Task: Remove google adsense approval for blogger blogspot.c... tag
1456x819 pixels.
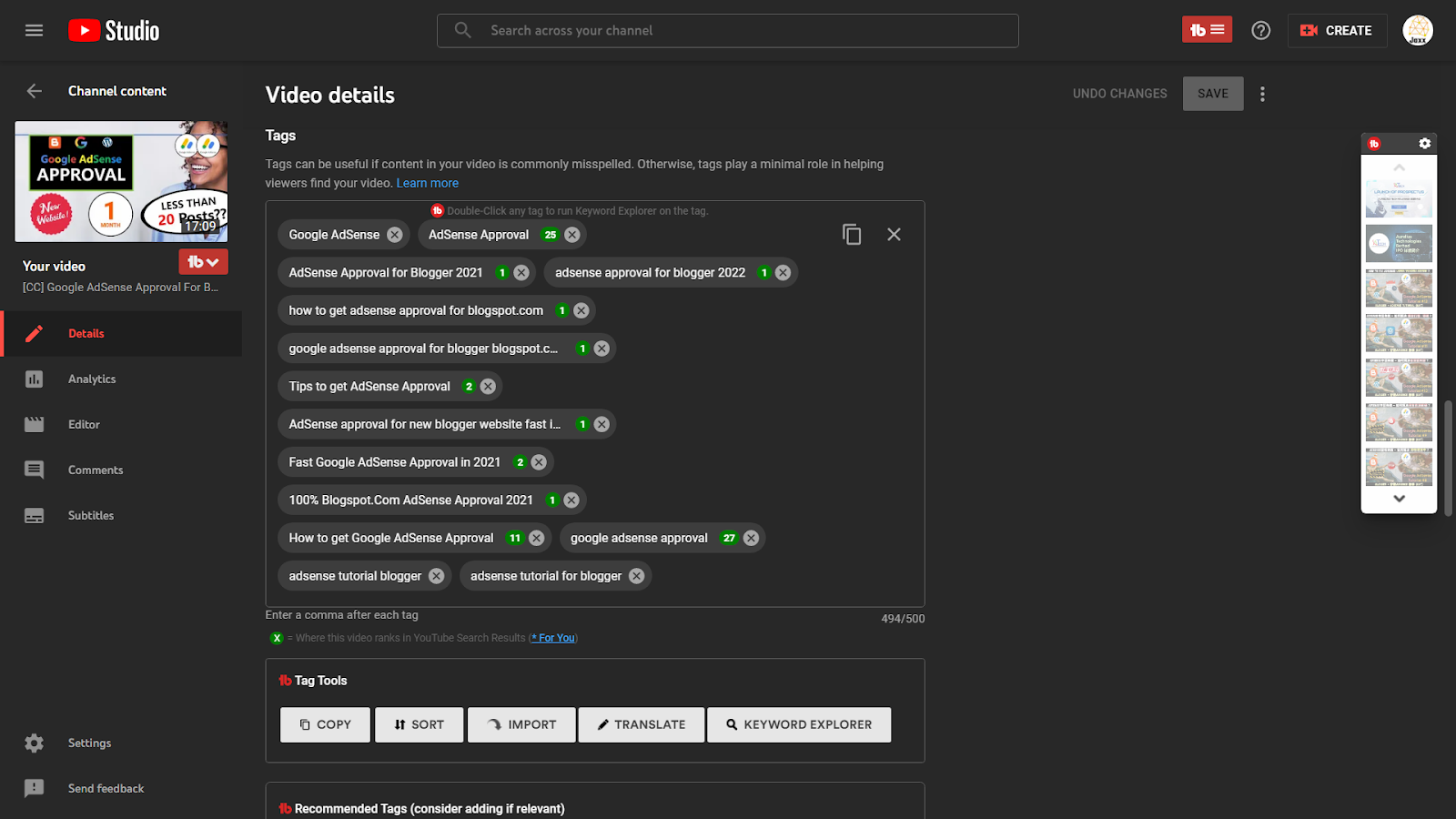Action: point(602,349)
